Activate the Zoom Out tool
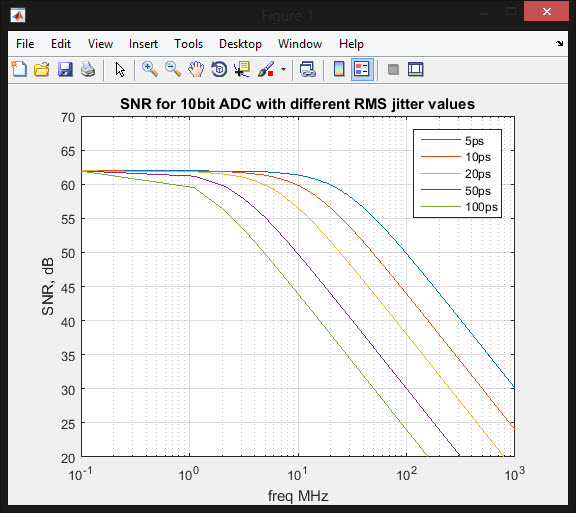 click(x=173, y=69)
